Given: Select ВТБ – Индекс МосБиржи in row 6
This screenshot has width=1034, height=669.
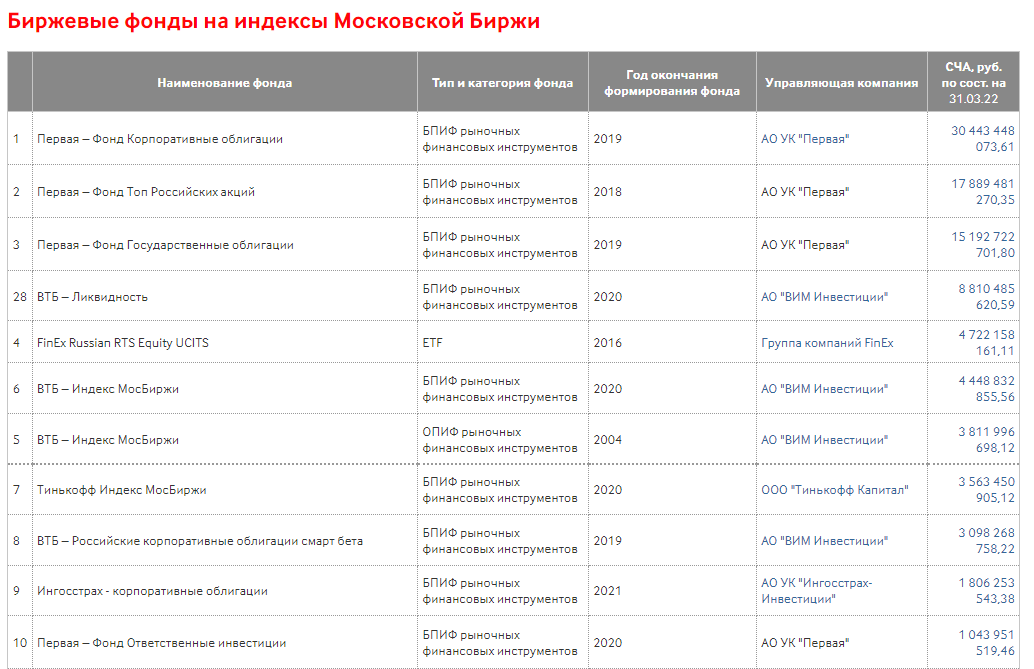Looking at the screenshot, I should tap(107, 389).
